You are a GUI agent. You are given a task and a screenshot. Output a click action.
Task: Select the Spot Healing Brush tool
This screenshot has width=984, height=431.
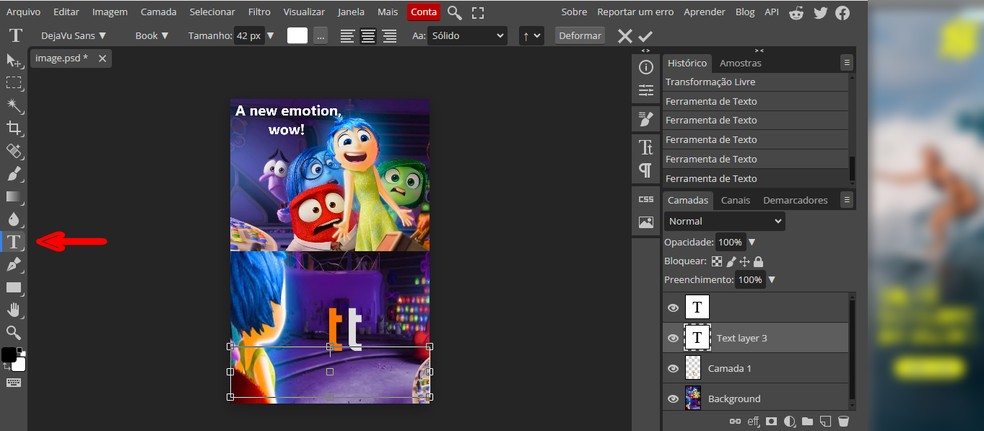pos(14,151)
